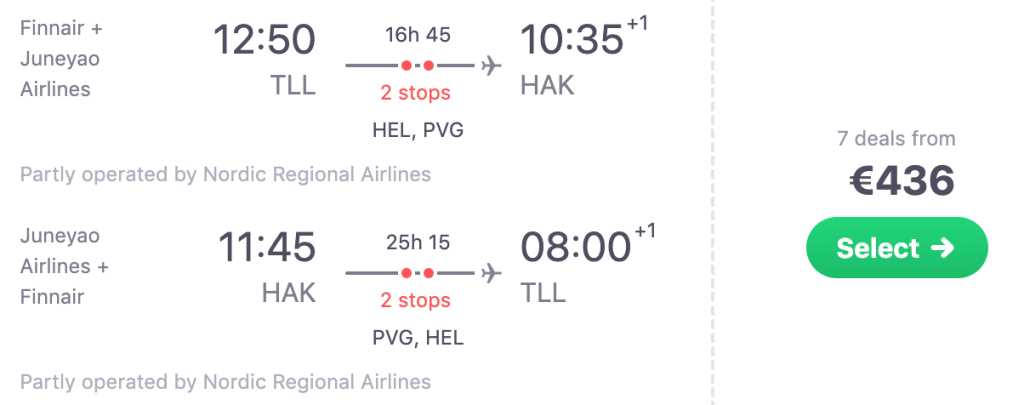Click the "7 deals from" text

[x=896, y=139]
